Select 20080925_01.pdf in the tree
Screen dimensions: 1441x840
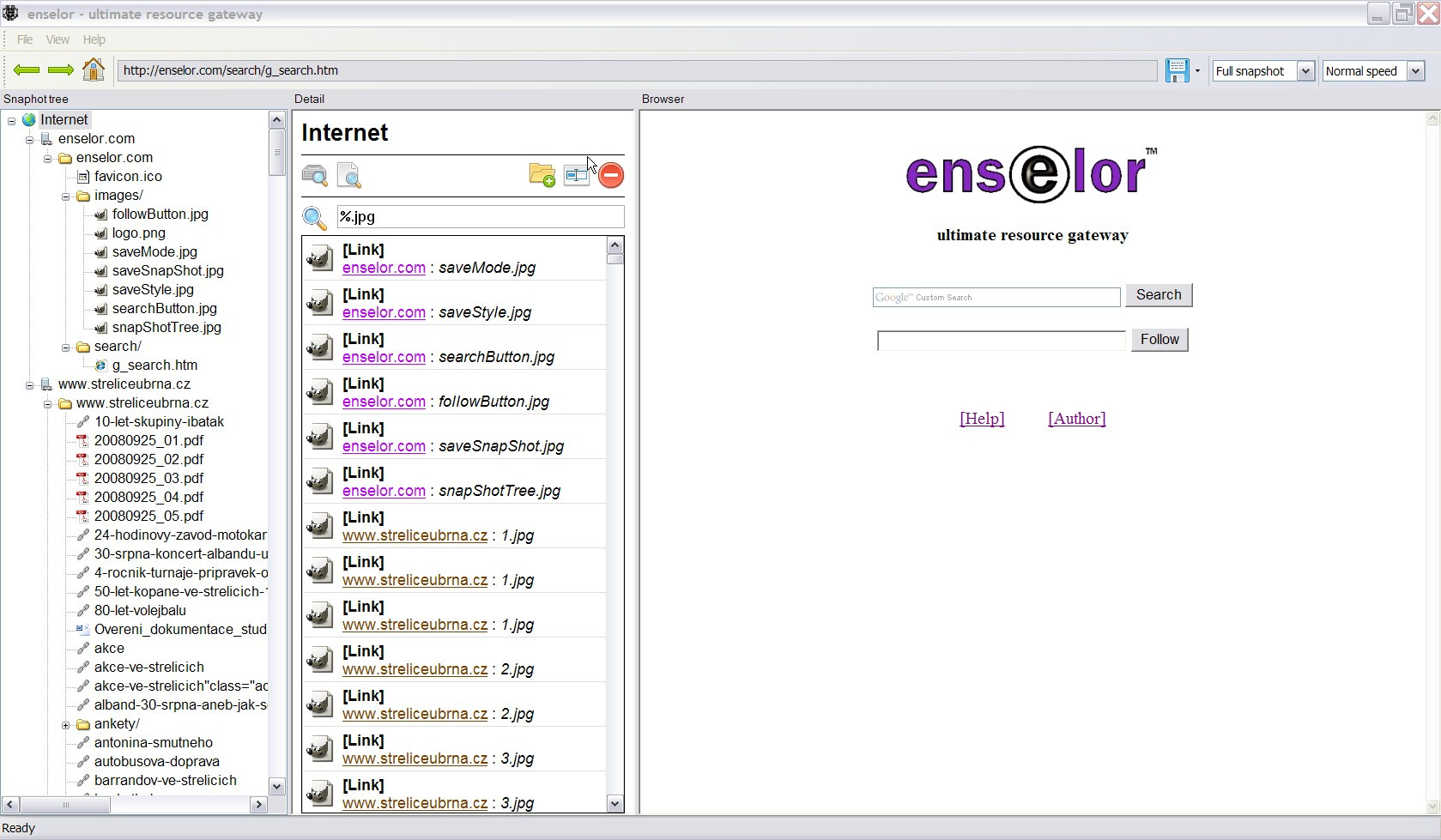click(148, 440)
